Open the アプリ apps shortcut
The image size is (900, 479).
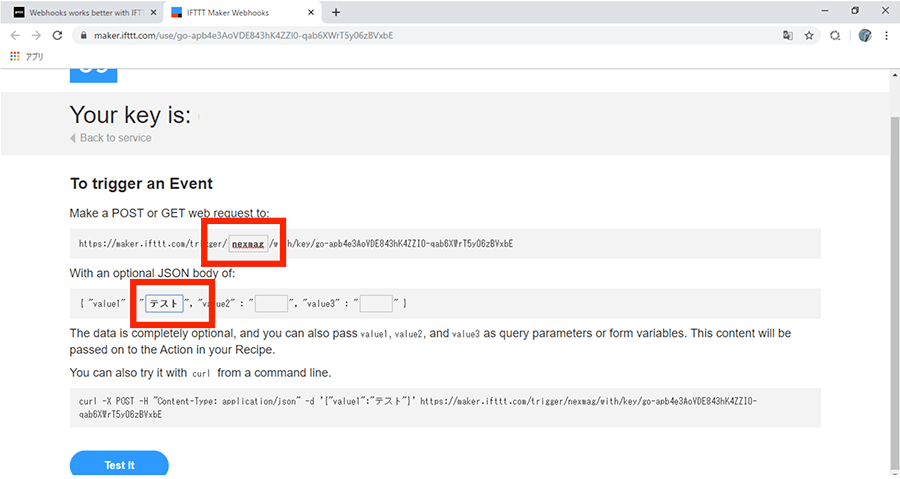27,56
